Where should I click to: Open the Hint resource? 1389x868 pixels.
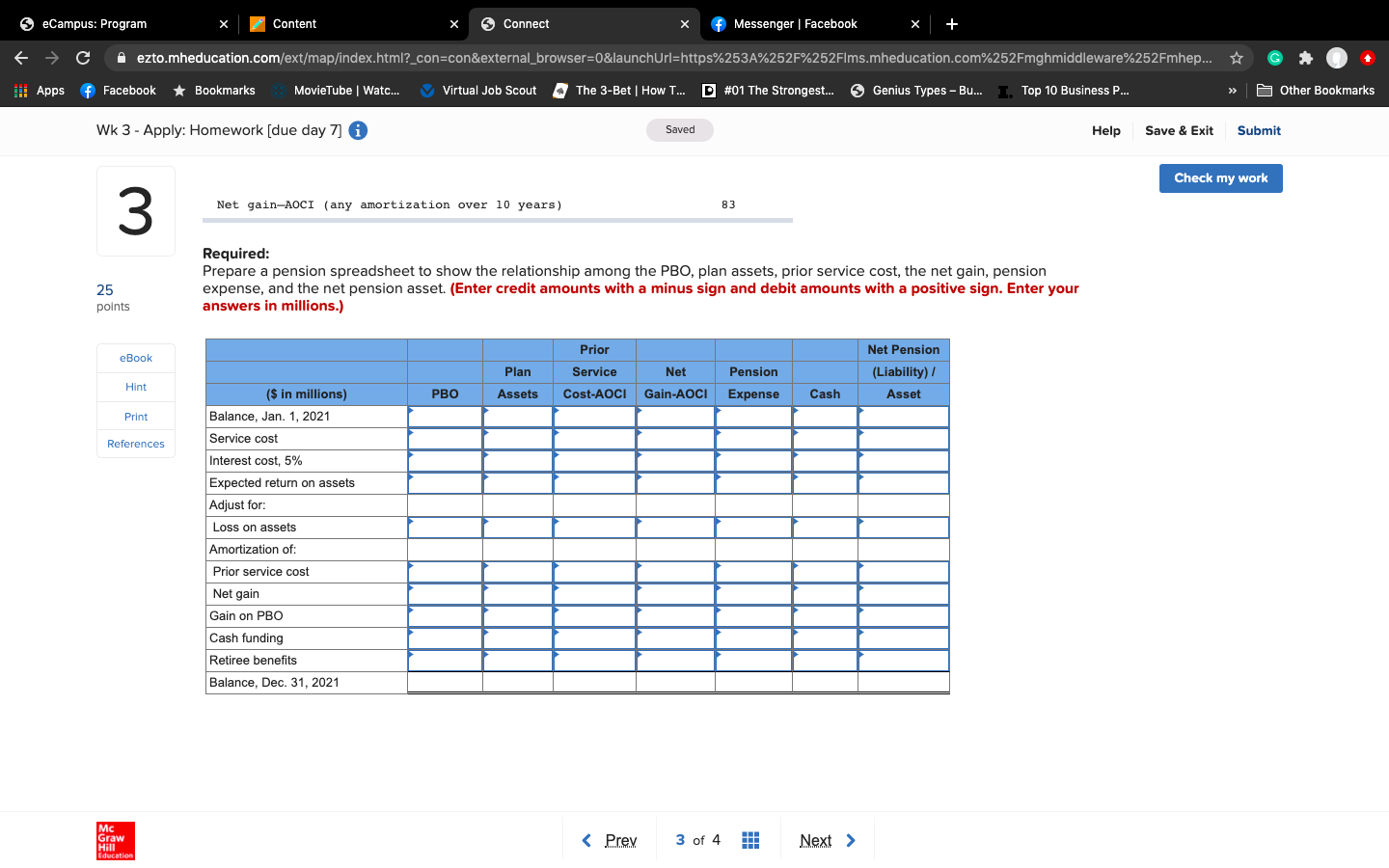pos(136,387)
